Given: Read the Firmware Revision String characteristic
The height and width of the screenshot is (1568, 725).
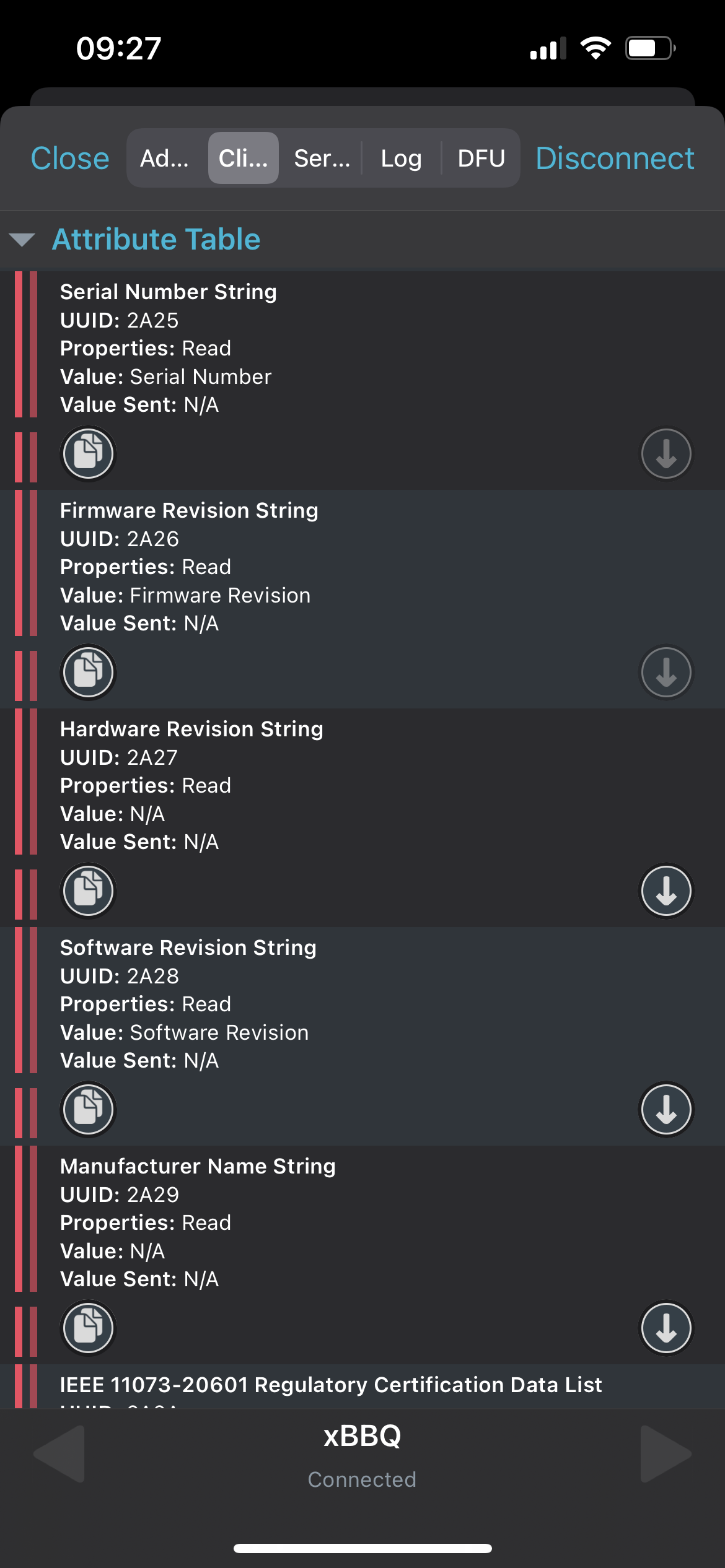Looking at the screenshot, I should click(666, 672).
